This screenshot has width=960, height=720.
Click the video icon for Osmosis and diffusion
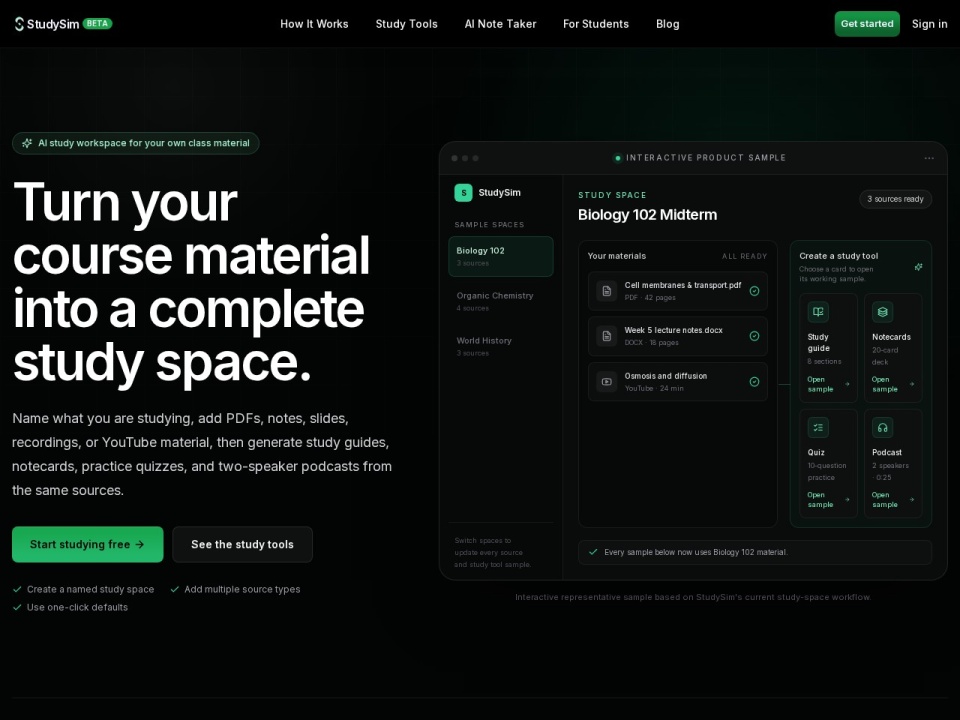[607, 381]
